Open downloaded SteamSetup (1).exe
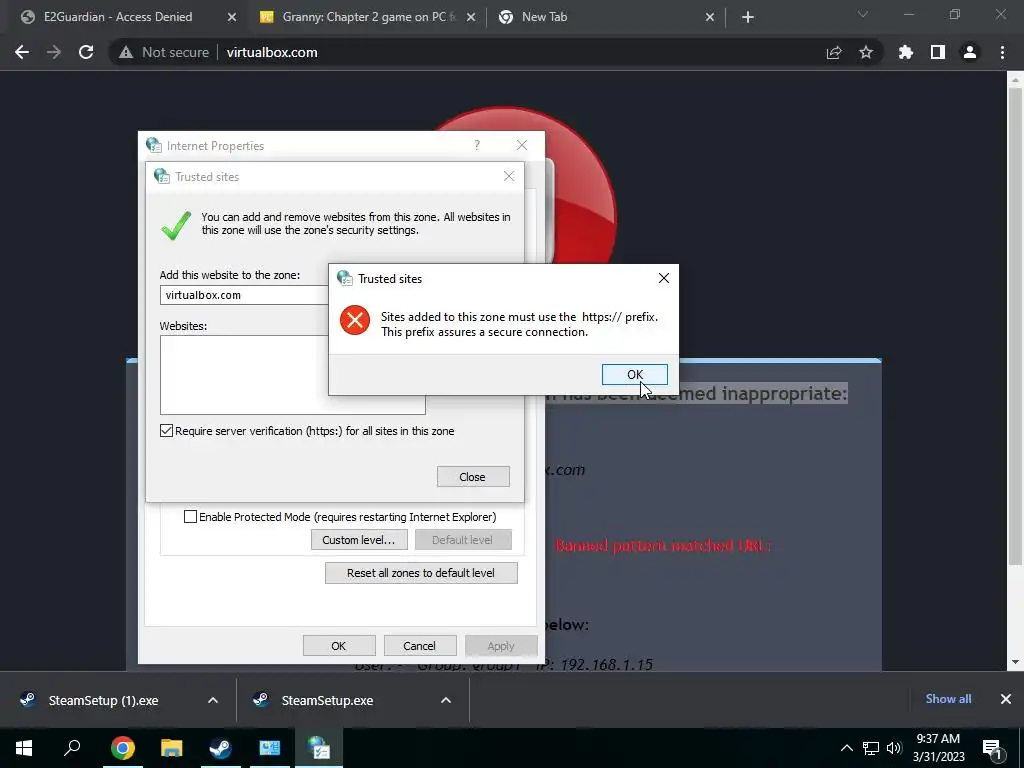The width and height of the screenshot is (1024, 768). pos(103,701)
